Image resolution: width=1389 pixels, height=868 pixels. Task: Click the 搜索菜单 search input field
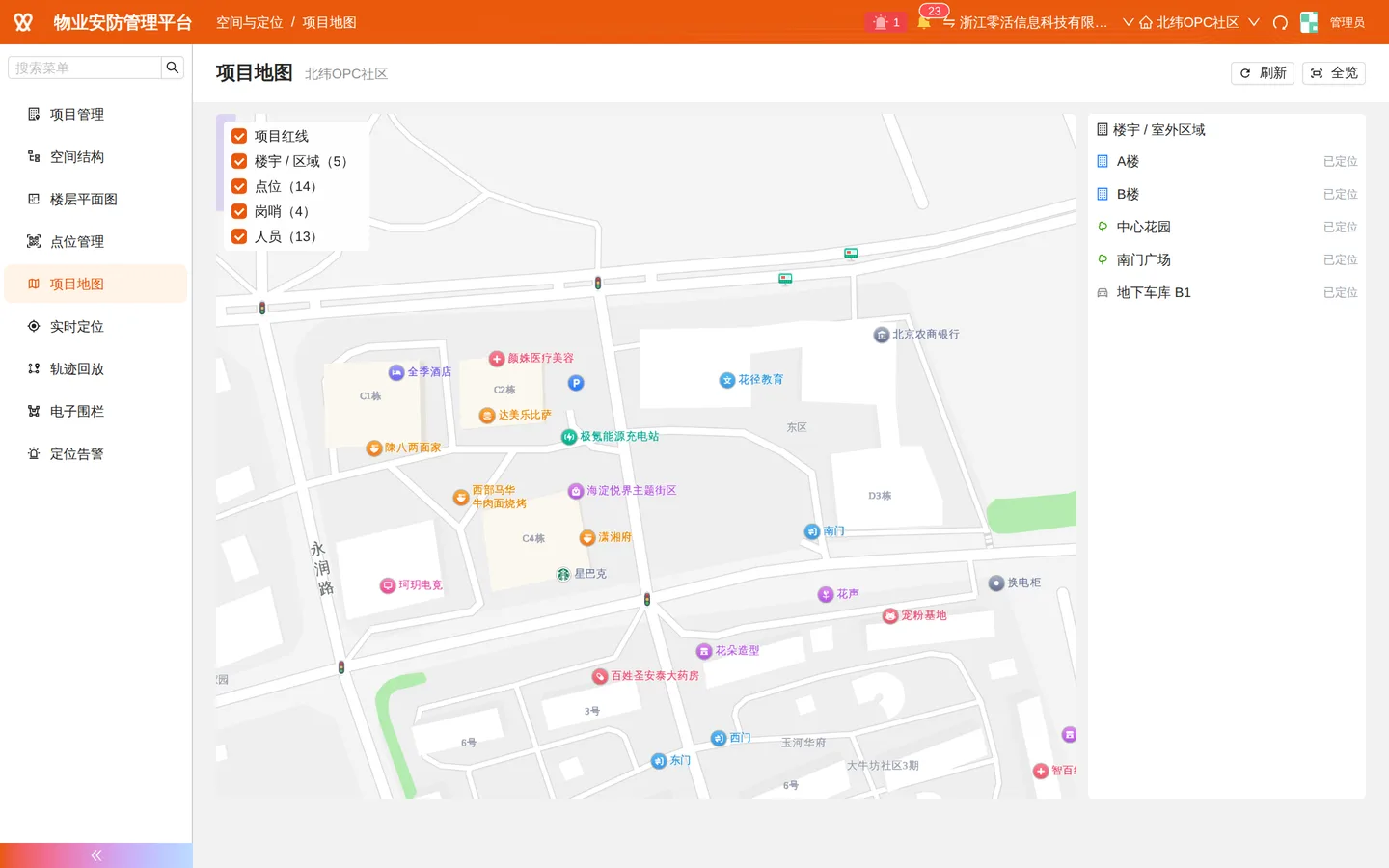85,68
